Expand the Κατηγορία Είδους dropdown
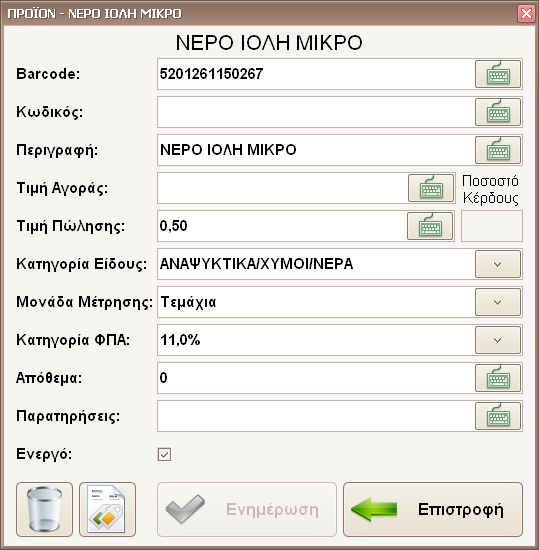The image size is (539, 550). 498,264
